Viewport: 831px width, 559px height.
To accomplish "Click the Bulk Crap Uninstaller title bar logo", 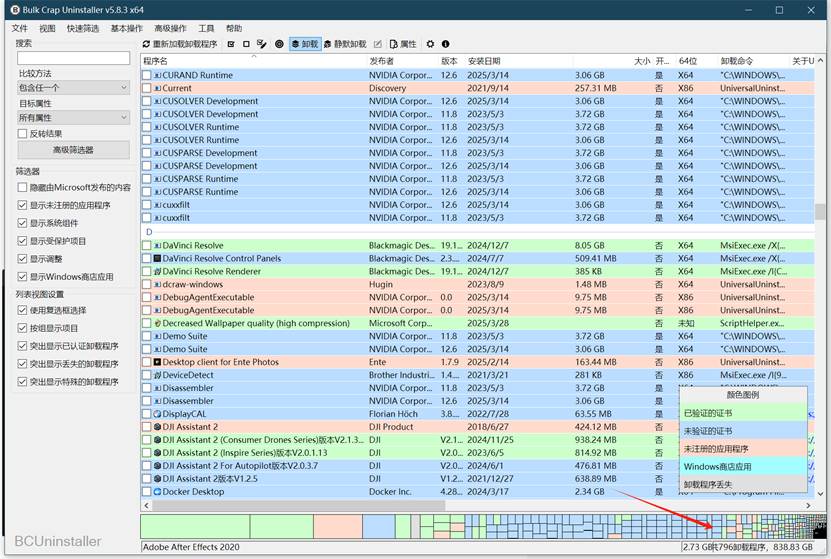I will tap(15, 10).
